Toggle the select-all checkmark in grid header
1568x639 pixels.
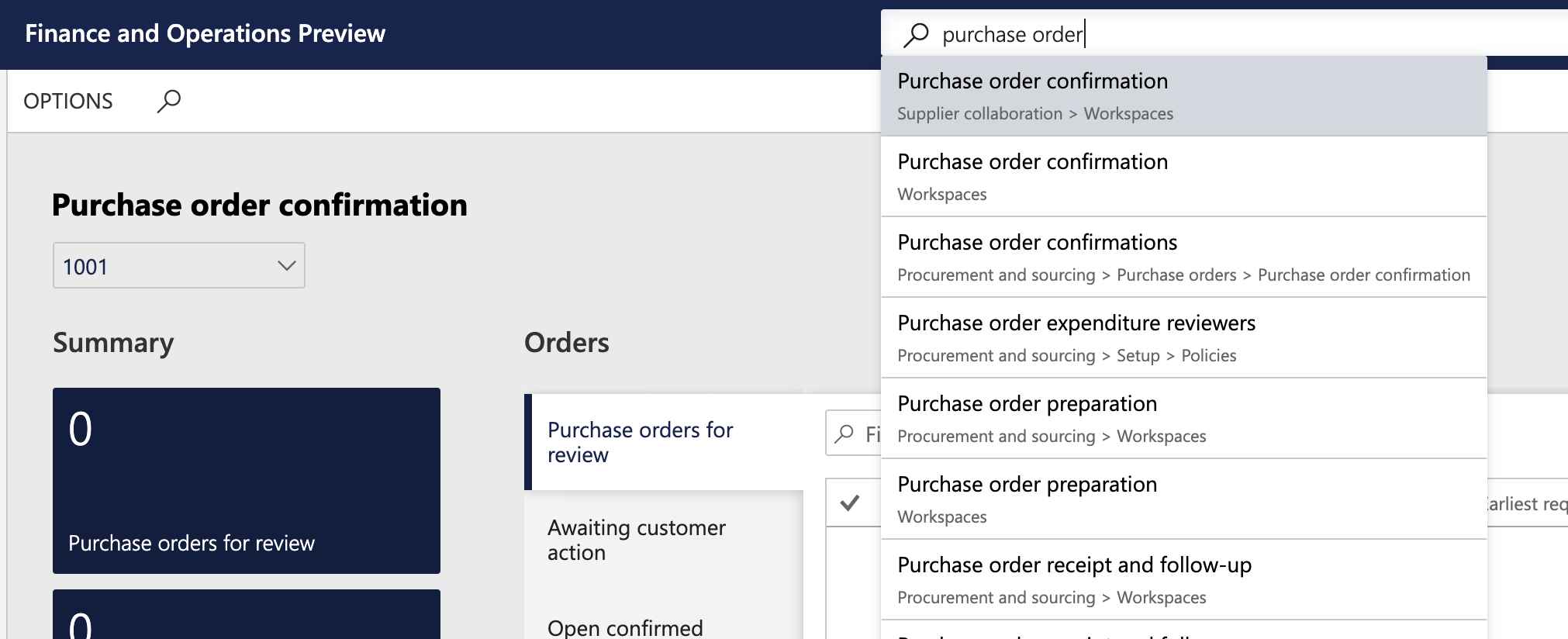click(850, 503)
